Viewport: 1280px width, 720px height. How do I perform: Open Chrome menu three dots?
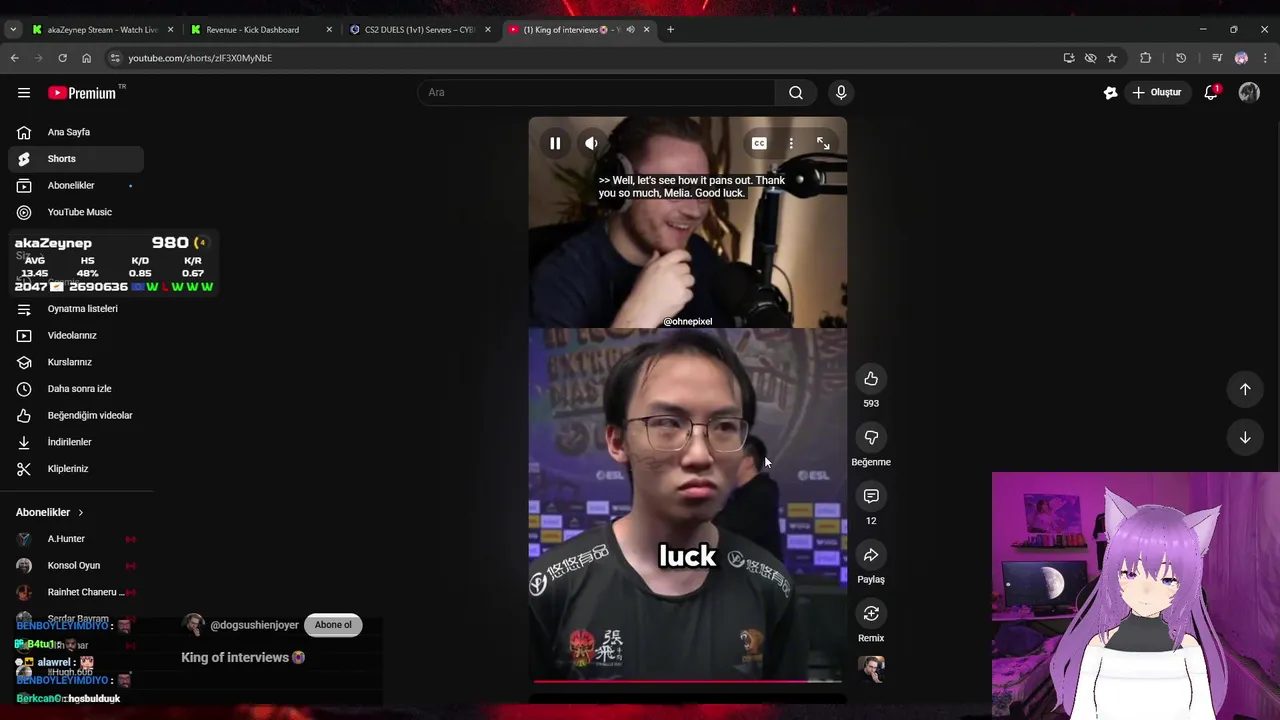click(x=1265, y=58)
